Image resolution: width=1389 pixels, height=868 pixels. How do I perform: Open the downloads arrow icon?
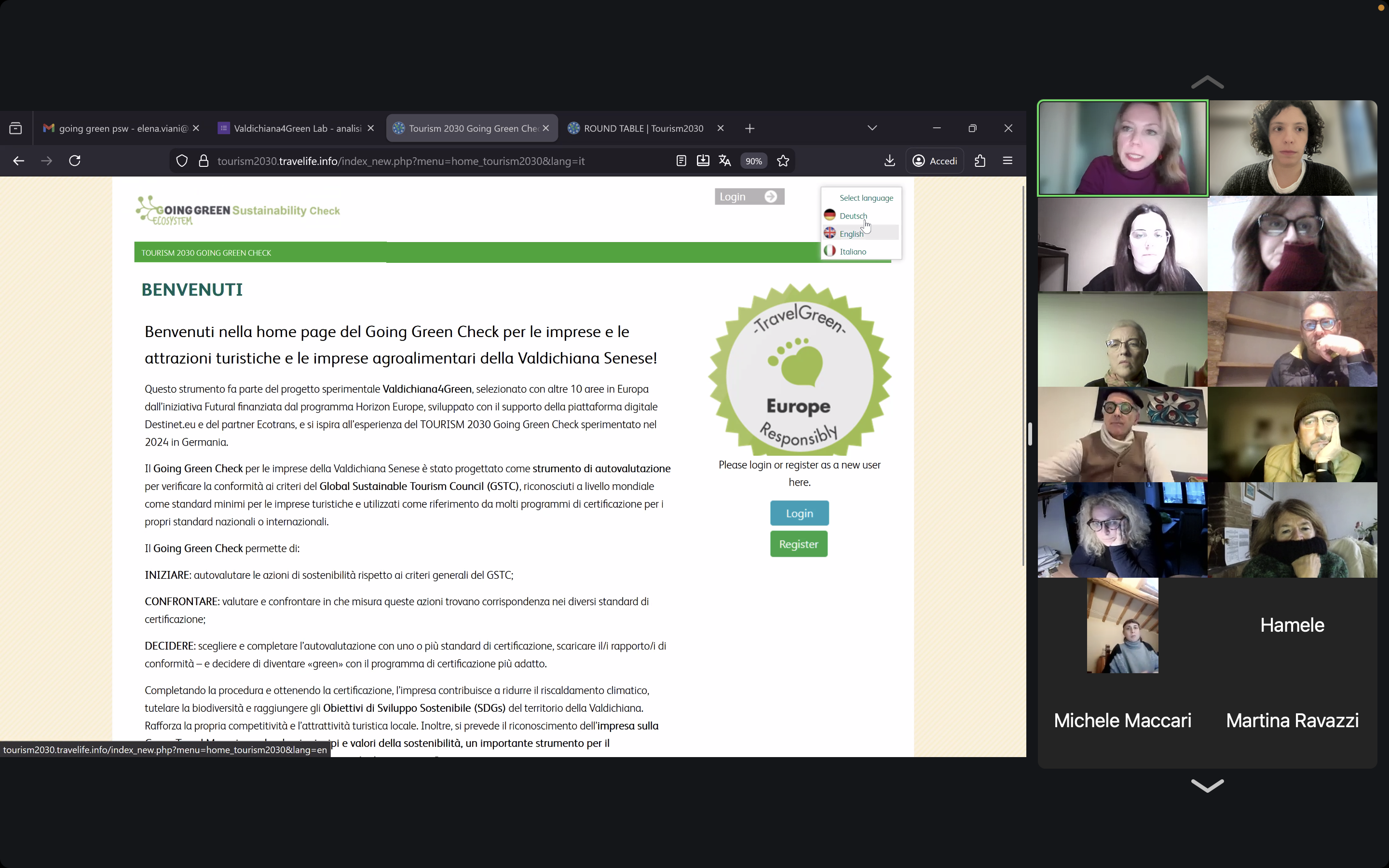tap(889, 161)
